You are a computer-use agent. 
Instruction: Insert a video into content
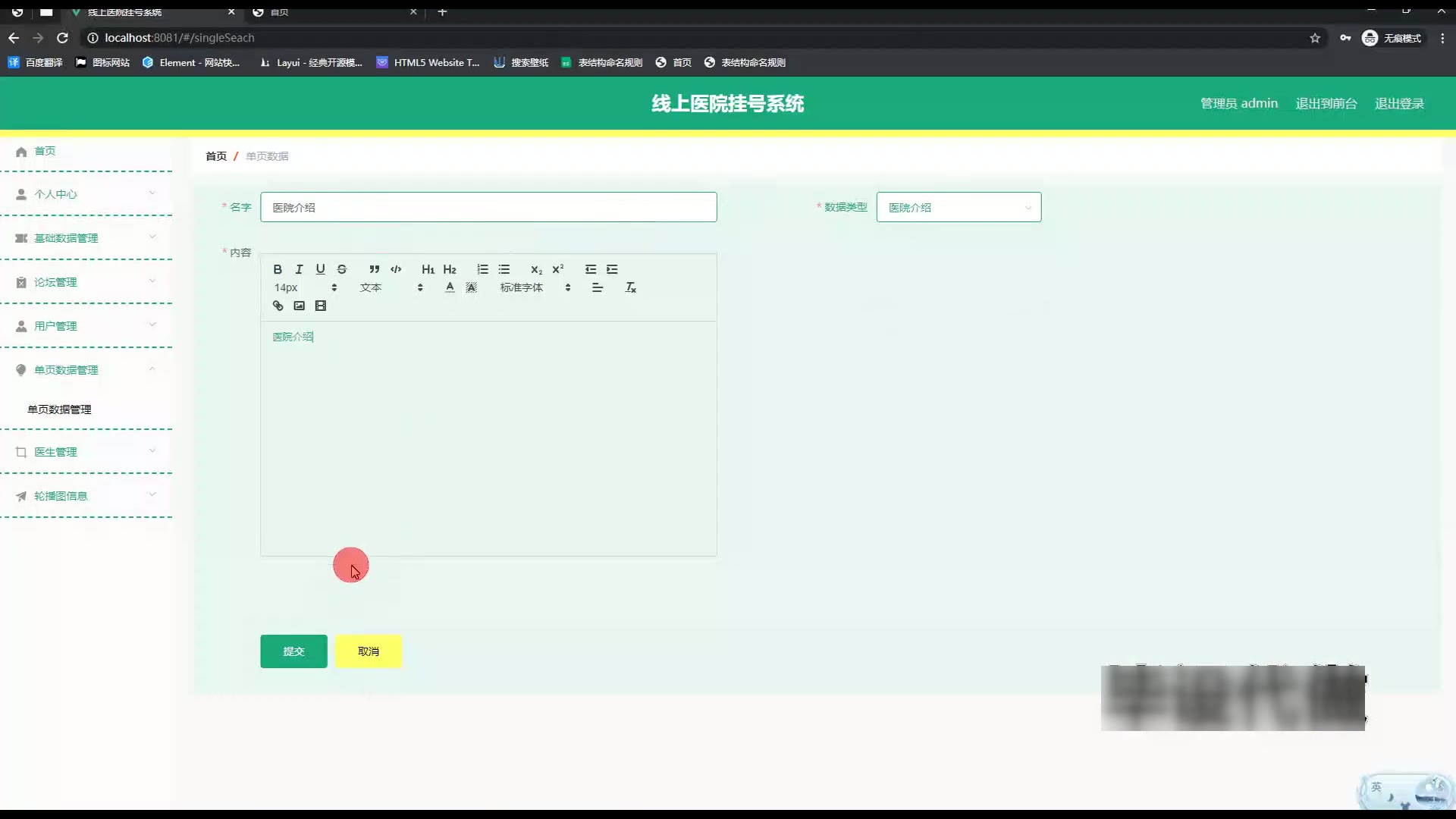[321, 306]
